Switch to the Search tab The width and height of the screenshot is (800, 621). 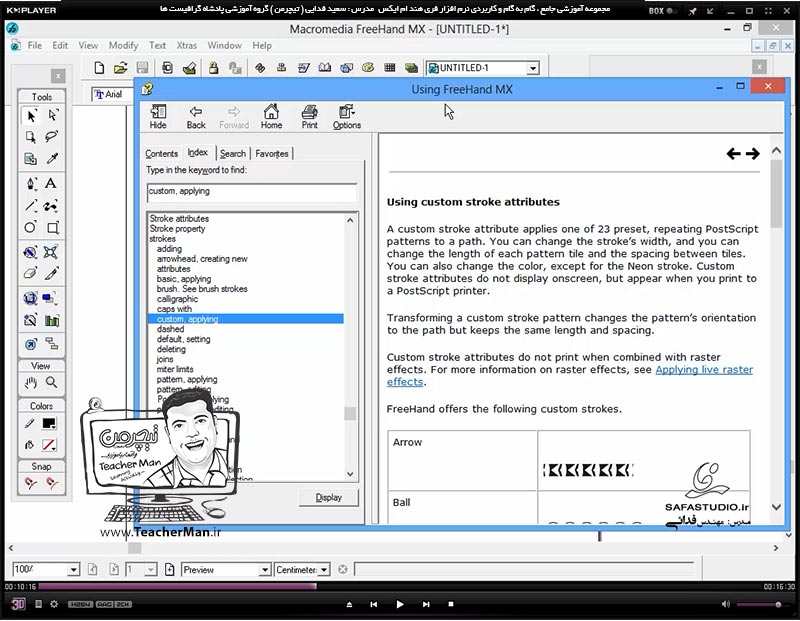coord(233,154)
